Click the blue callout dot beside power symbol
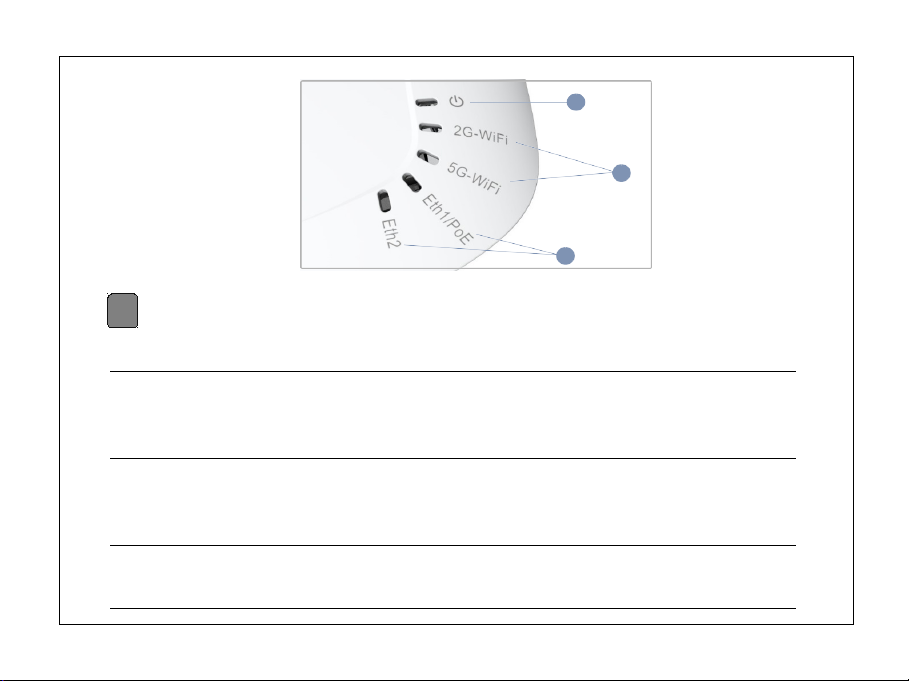Viewport: 909px width, 681px height. pos(576,102)
